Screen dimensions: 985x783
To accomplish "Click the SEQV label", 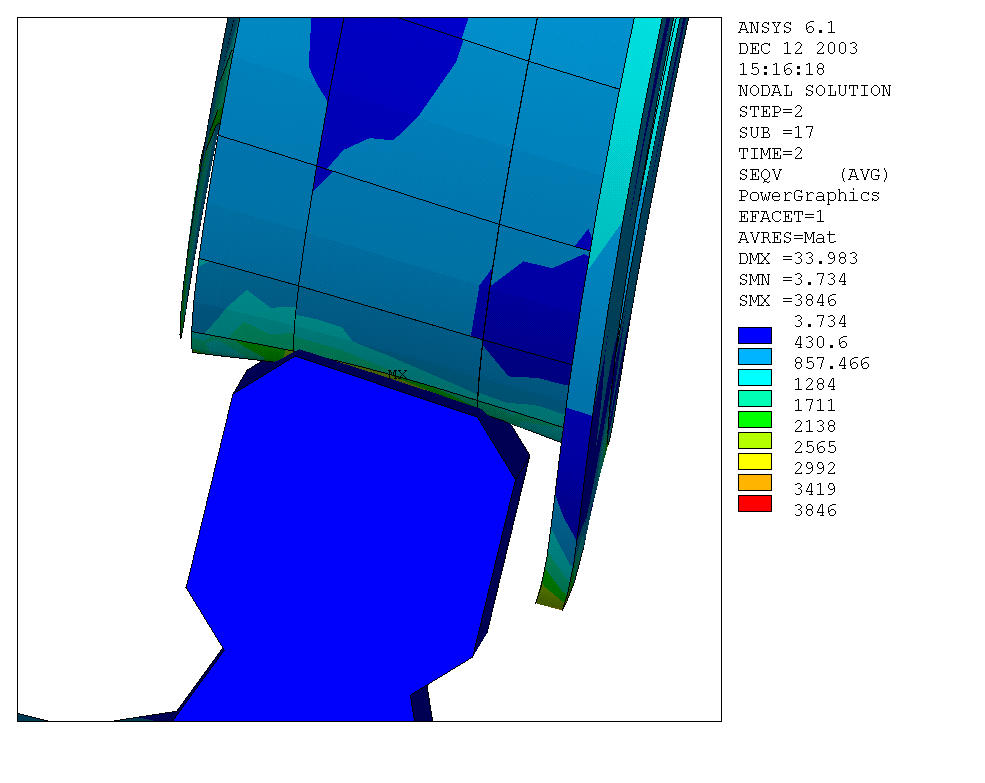I will click(x=759, y=175).
